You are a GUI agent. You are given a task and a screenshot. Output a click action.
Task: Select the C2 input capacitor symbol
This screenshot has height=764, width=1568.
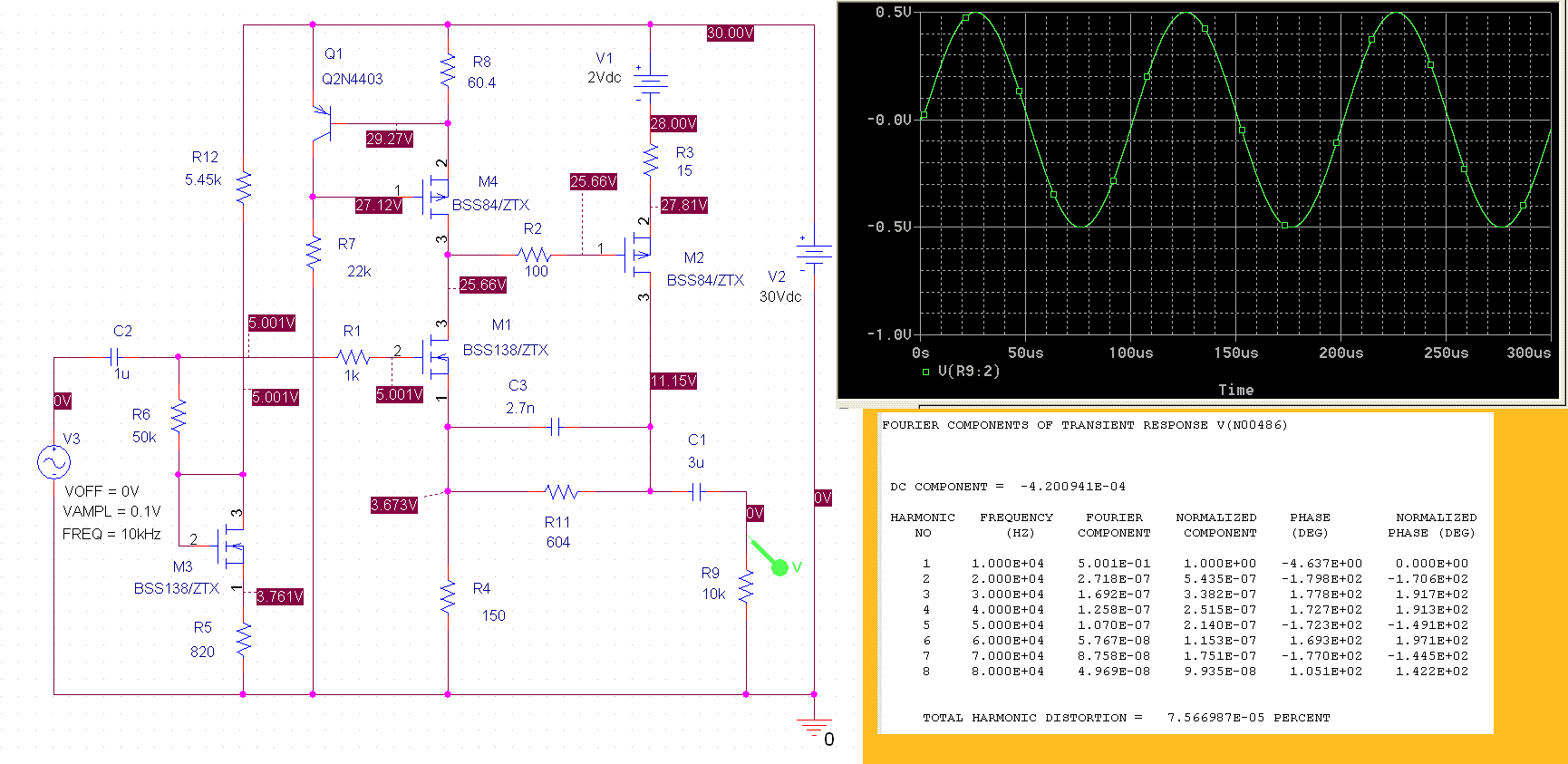[x=115, y=357]
